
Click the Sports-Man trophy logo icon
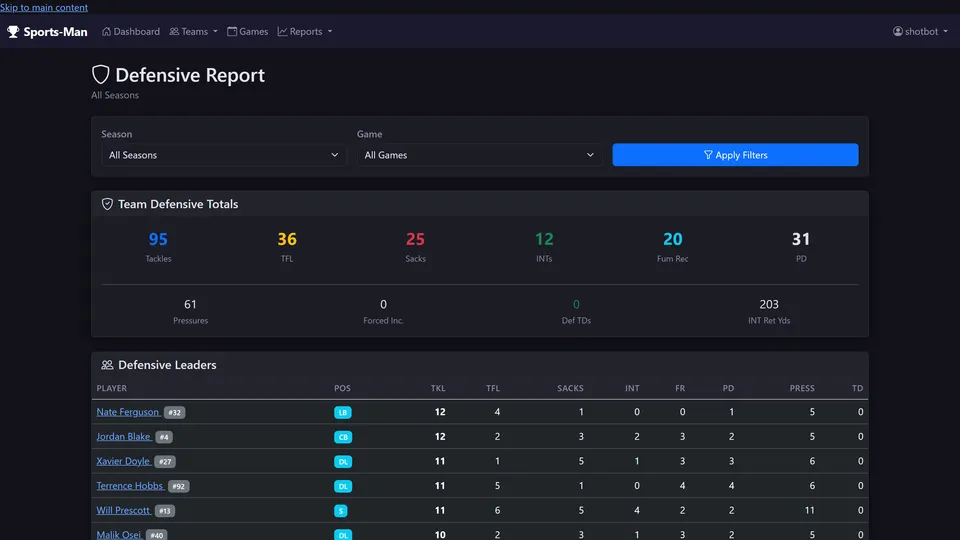(x=13, y=32)
